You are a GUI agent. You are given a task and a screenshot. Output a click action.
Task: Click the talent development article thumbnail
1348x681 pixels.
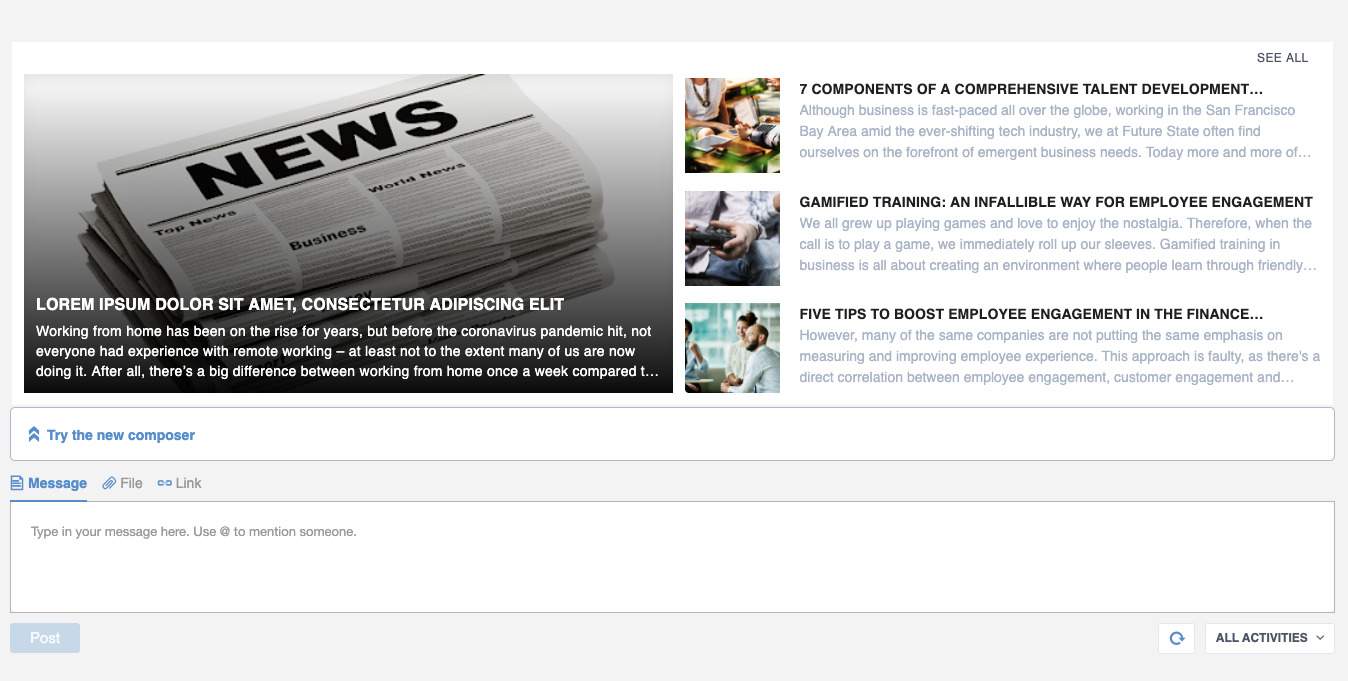pos(732,126)
